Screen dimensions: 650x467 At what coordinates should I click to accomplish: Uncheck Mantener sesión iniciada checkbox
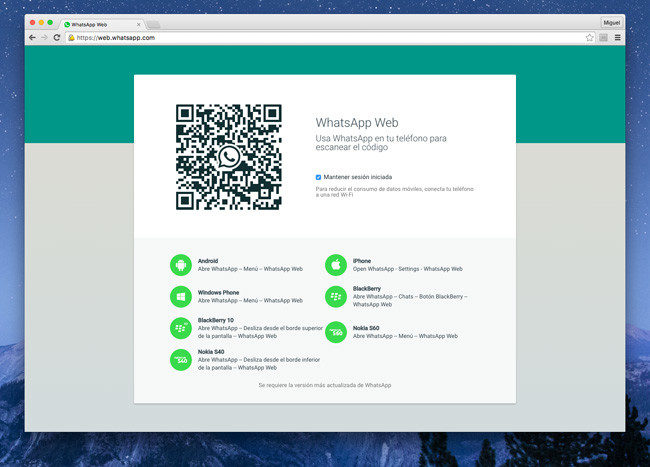[318, 177]
